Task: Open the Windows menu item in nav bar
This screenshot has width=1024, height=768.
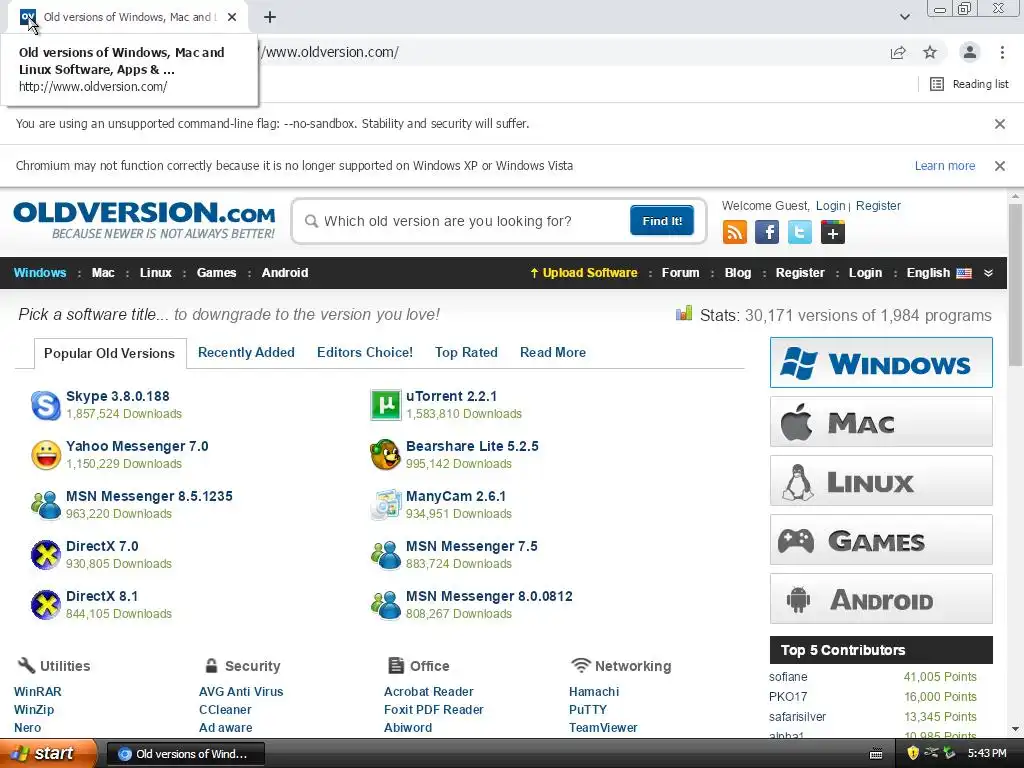Action: point(40,273)
